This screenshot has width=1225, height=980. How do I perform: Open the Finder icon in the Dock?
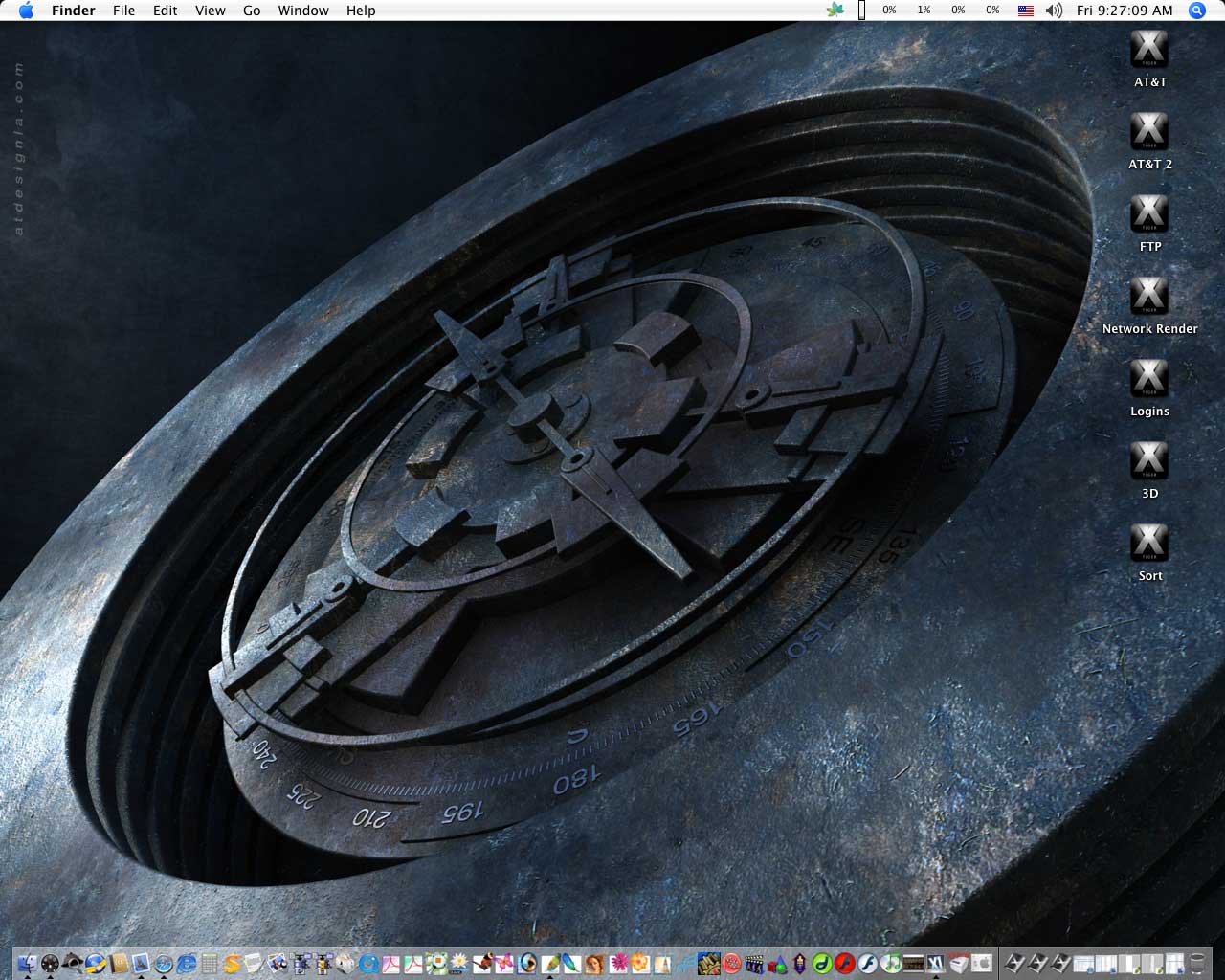27,963
